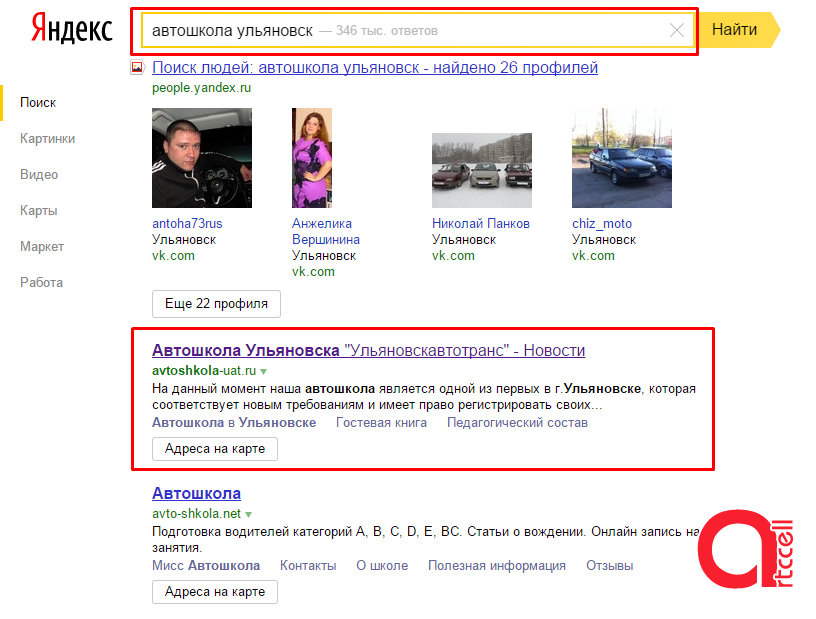816x619 pixels.
Task: Open the Мисс Автошкола sitelink
Action: [x=206, y=565]
